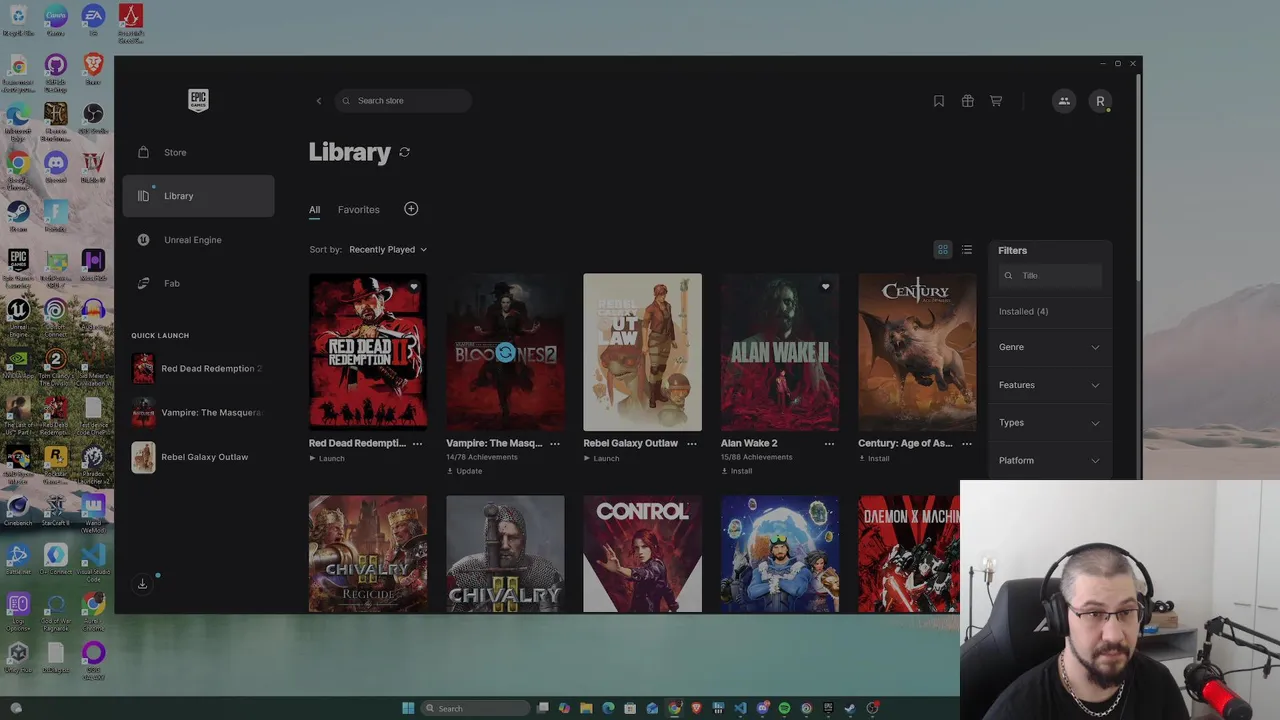Image resolution: width=1280 pixels, height=720 pixels.
Task: Open the wishlist bookmark icon
Action: [x=939, y=101]
